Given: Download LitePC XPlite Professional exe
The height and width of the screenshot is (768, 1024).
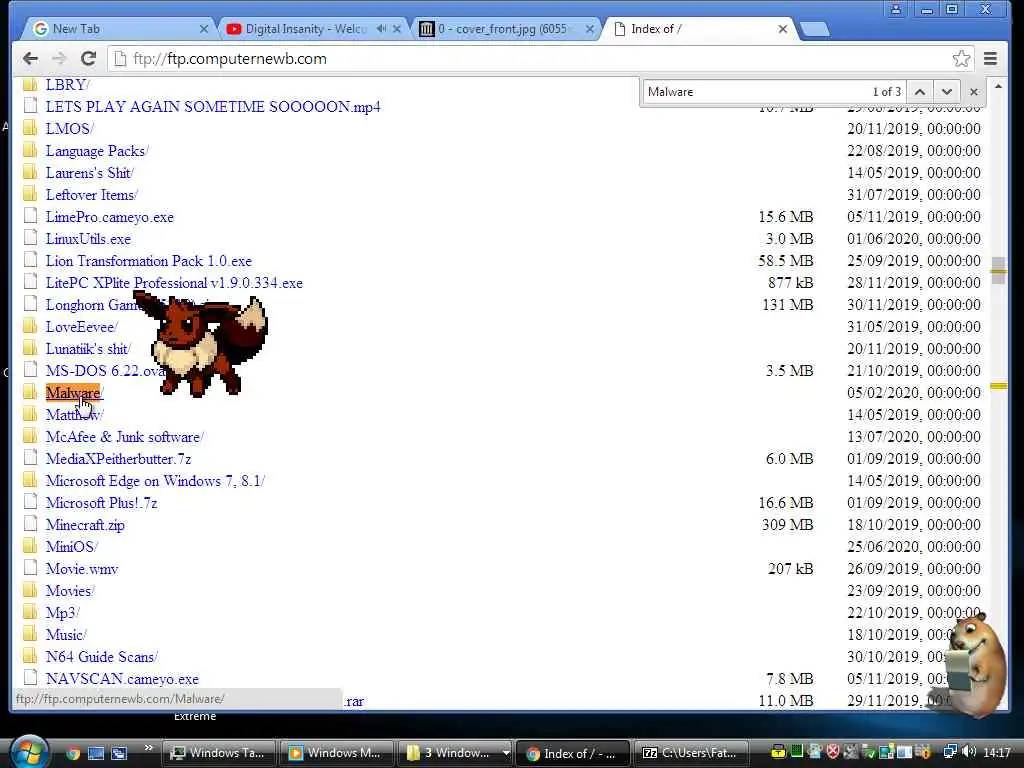Looking at the screenshot, I should 174,283.
